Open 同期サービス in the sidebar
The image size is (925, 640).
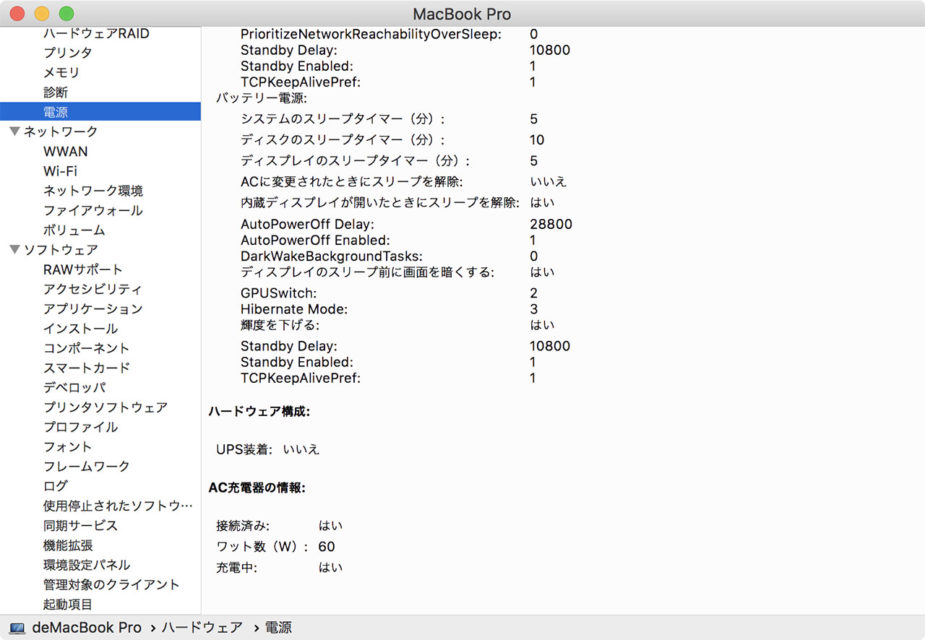pyautogui.click(x=80, y=525)
